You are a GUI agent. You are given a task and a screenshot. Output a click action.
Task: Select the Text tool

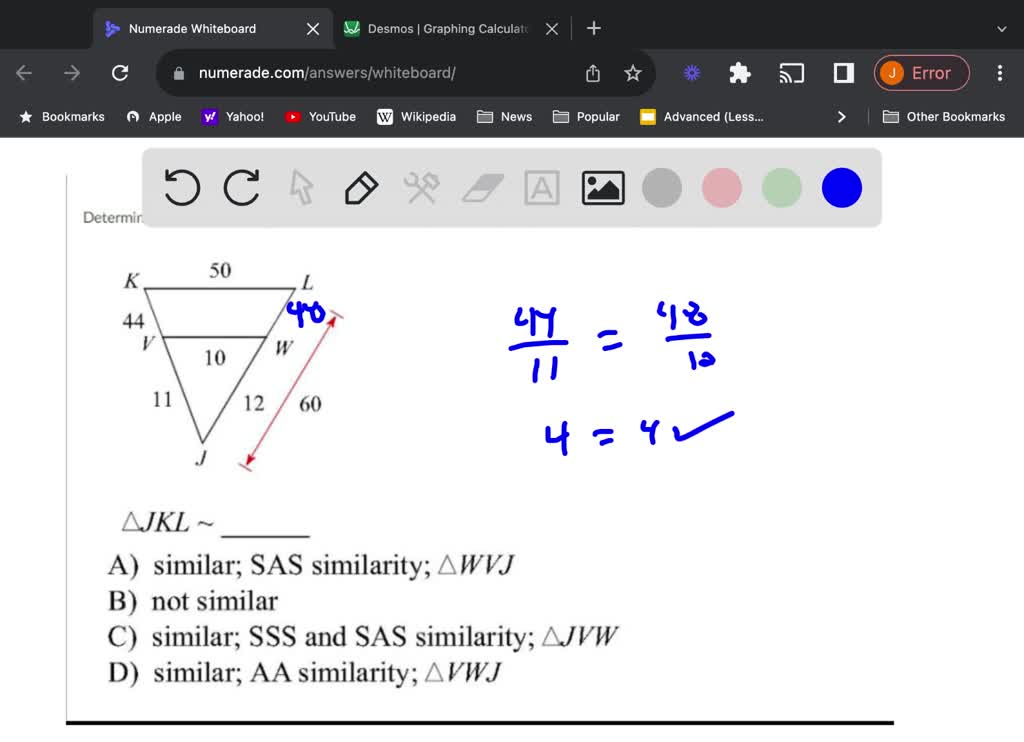point(541,187)
